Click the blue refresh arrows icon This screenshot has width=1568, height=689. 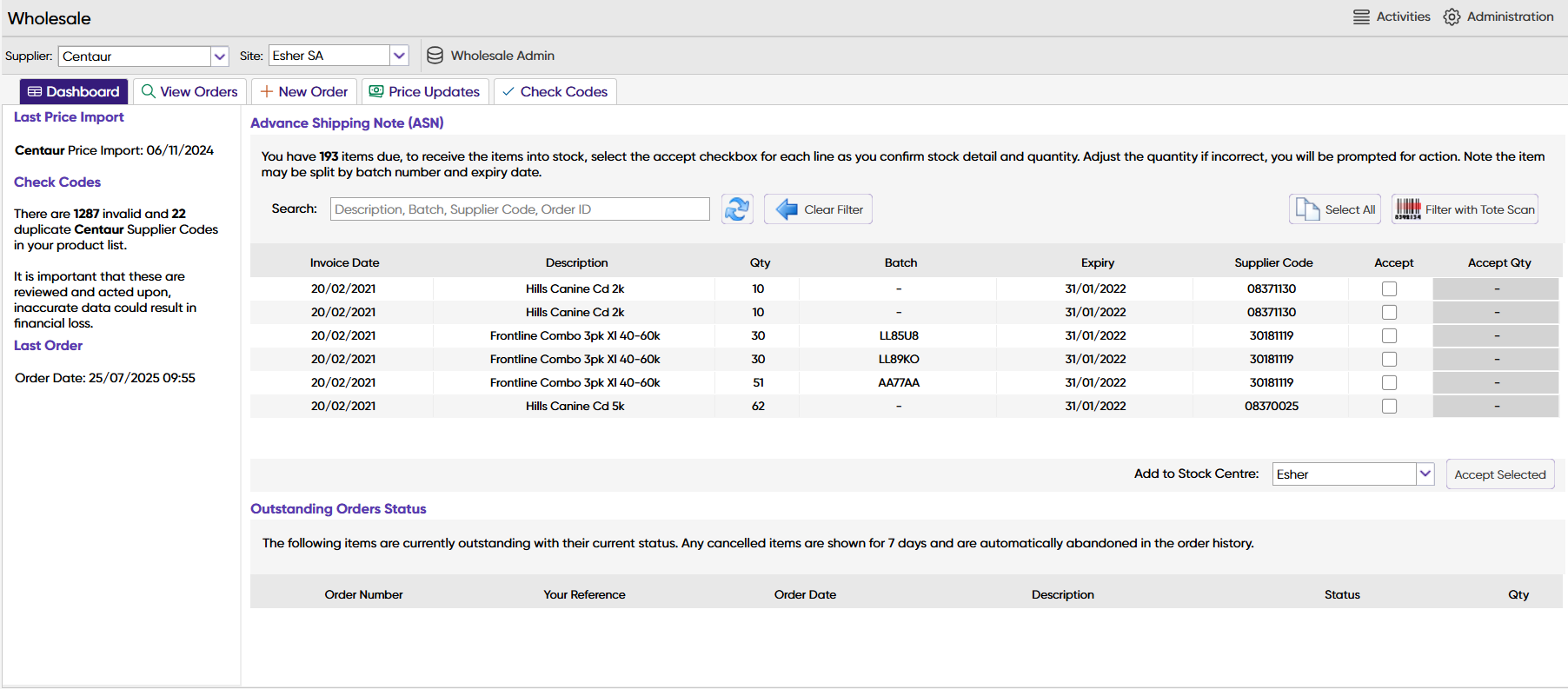[736, 209]
